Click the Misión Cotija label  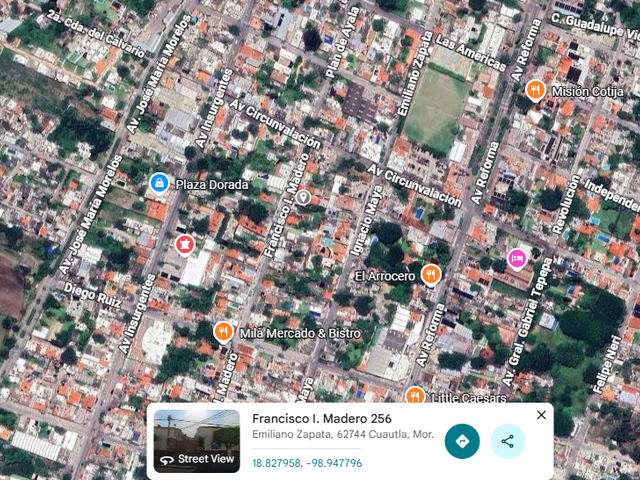click(588, 91)
